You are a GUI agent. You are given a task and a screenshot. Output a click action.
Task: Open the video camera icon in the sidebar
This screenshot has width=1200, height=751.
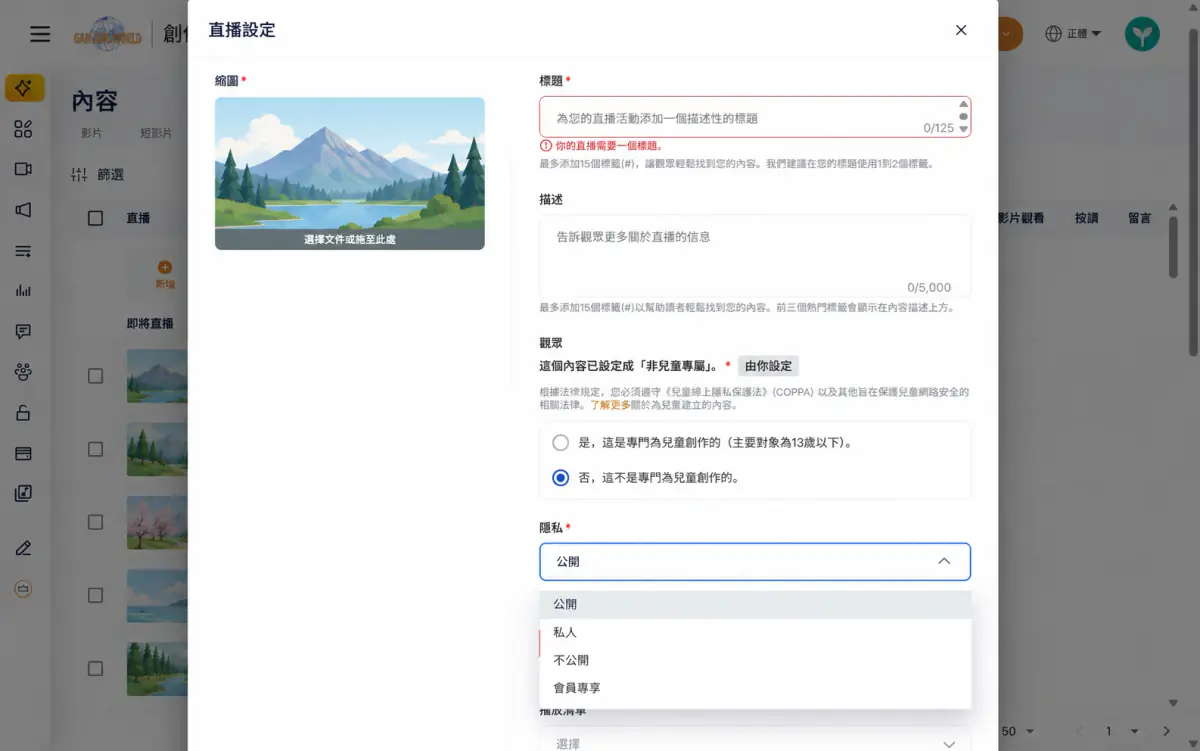[23, 169]
